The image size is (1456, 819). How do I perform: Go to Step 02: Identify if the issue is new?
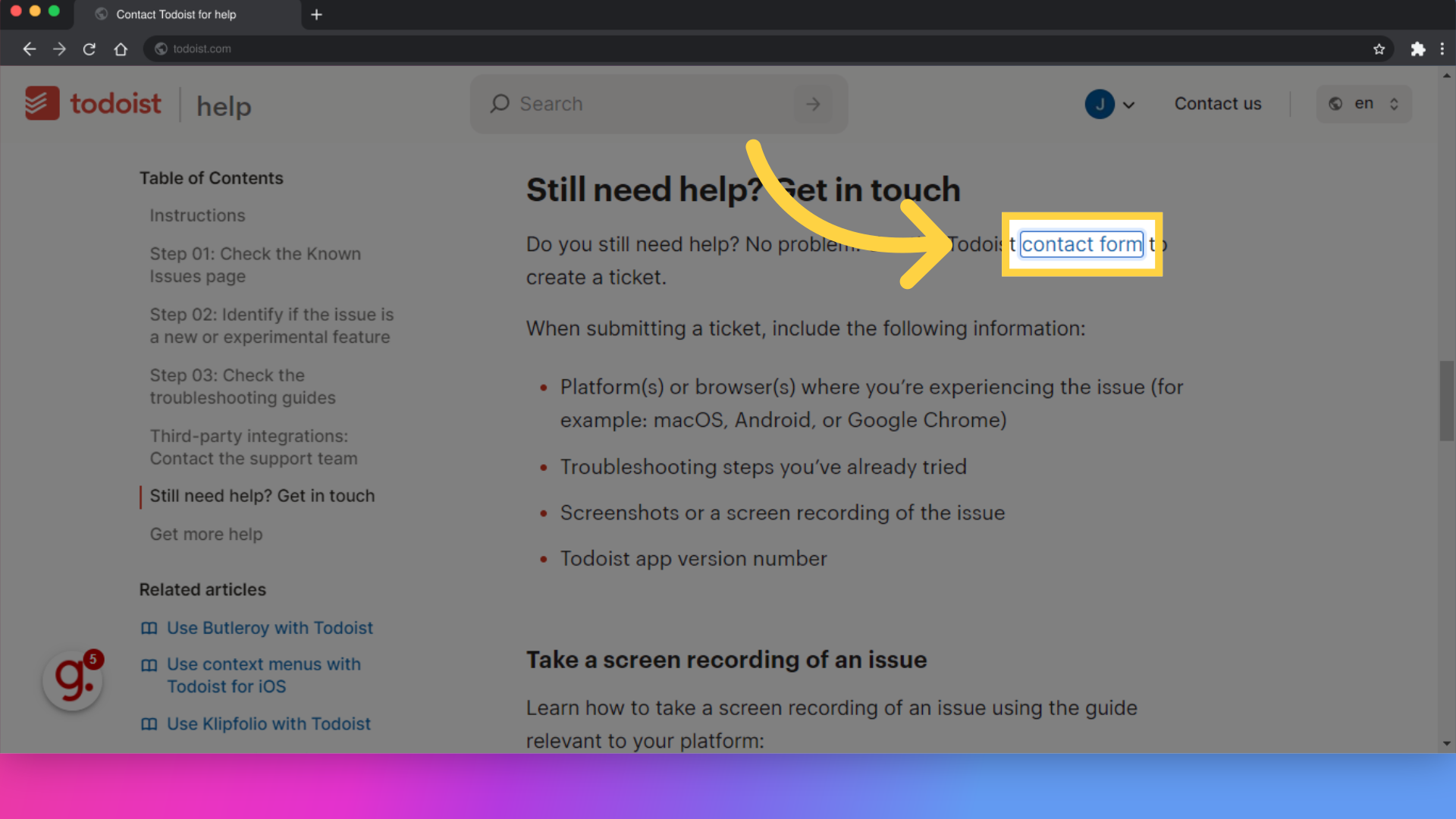(x=271, y=325)
